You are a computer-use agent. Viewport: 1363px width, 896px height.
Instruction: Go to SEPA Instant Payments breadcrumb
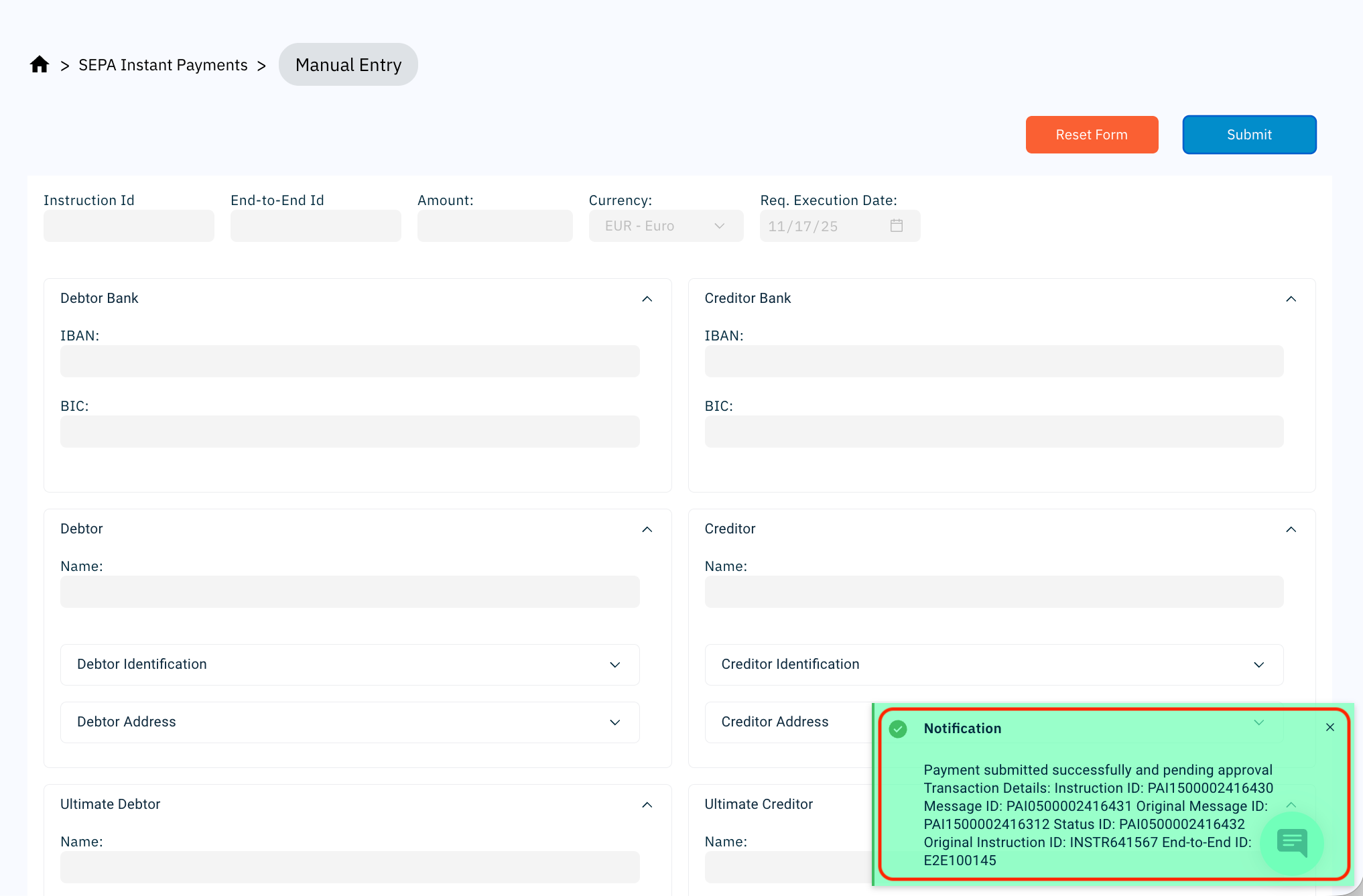tap(163, 65)
